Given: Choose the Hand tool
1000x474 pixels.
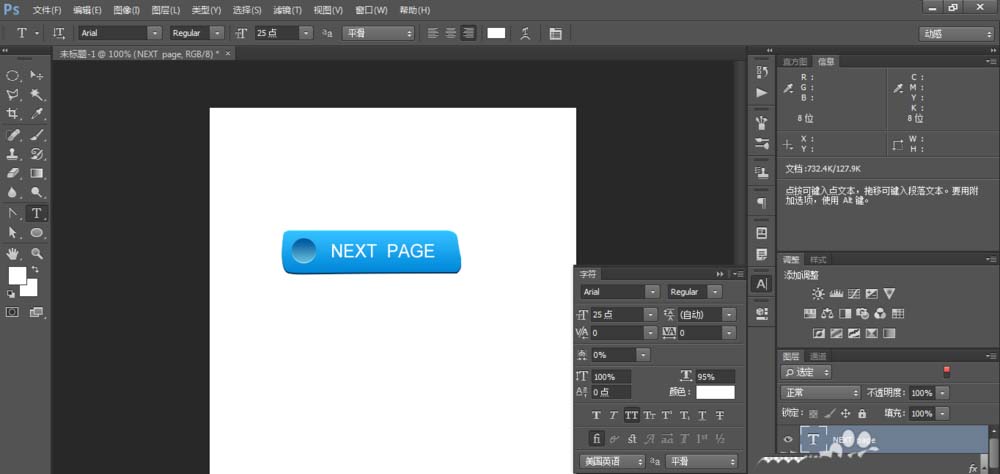Looking at the screenshot, I should click(x=14, y=253).
